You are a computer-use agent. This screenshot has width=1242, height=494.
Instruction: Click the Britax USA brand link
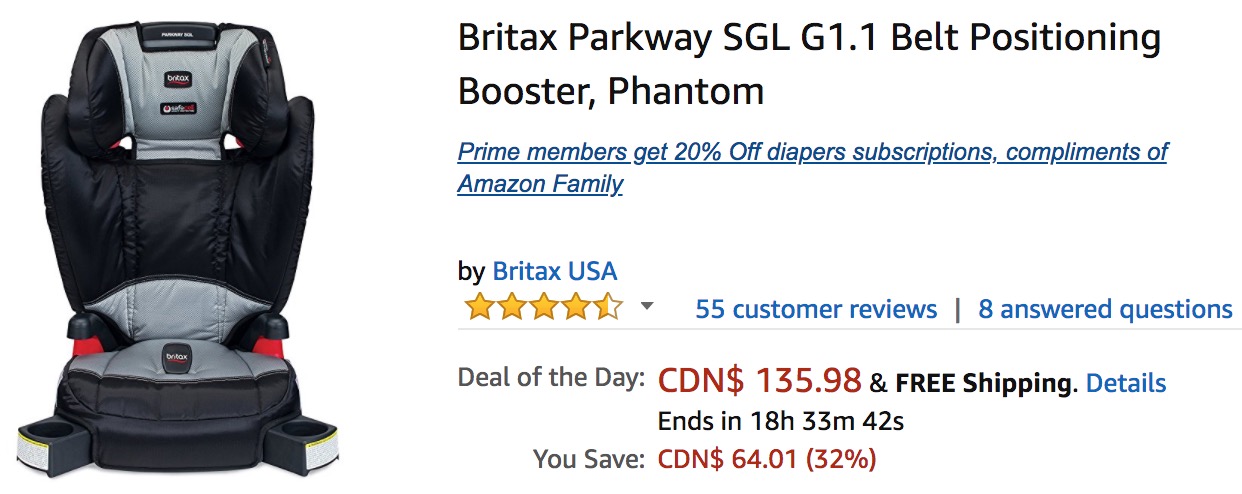(x=554, y=271)
